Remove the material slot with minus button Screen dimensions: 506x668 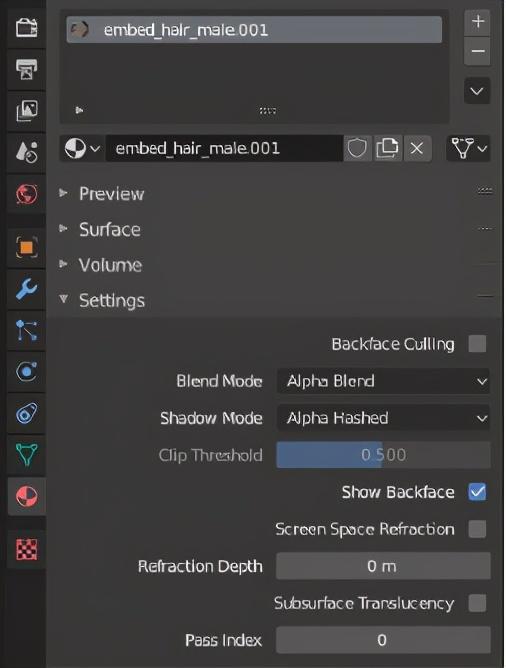(477, 52)
